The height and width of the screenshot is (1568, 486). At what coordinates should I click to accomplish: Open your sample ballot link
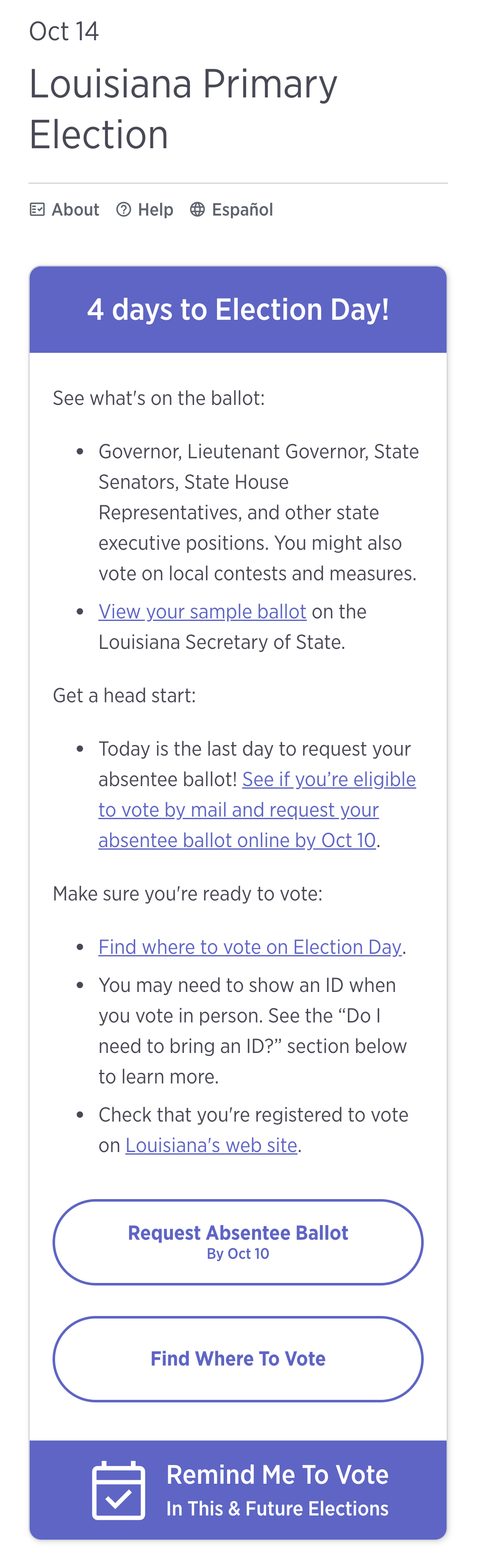[x=203, y=612]
